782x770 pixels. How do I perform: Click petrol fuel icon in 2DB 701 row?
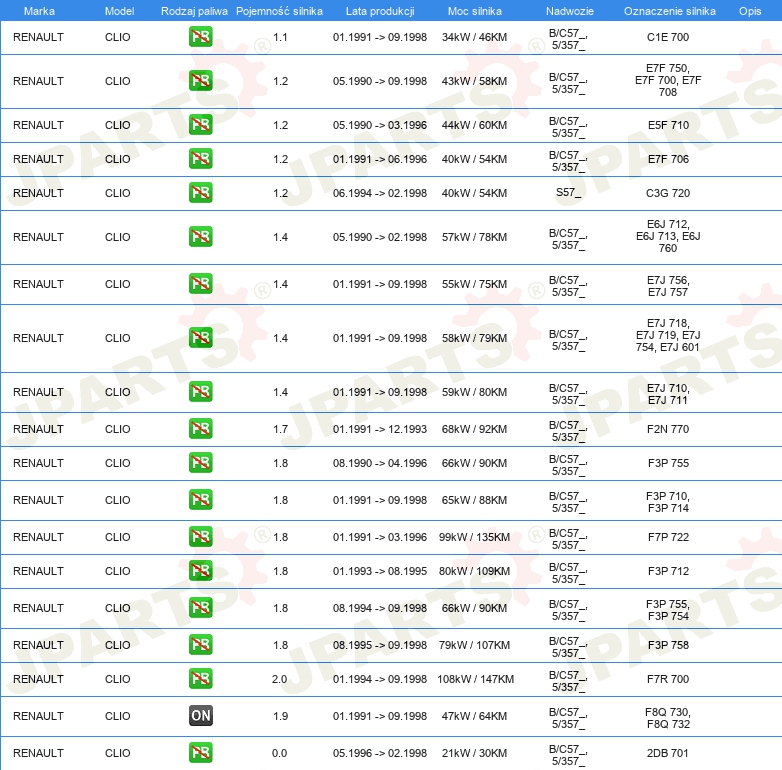click(200, 753)
